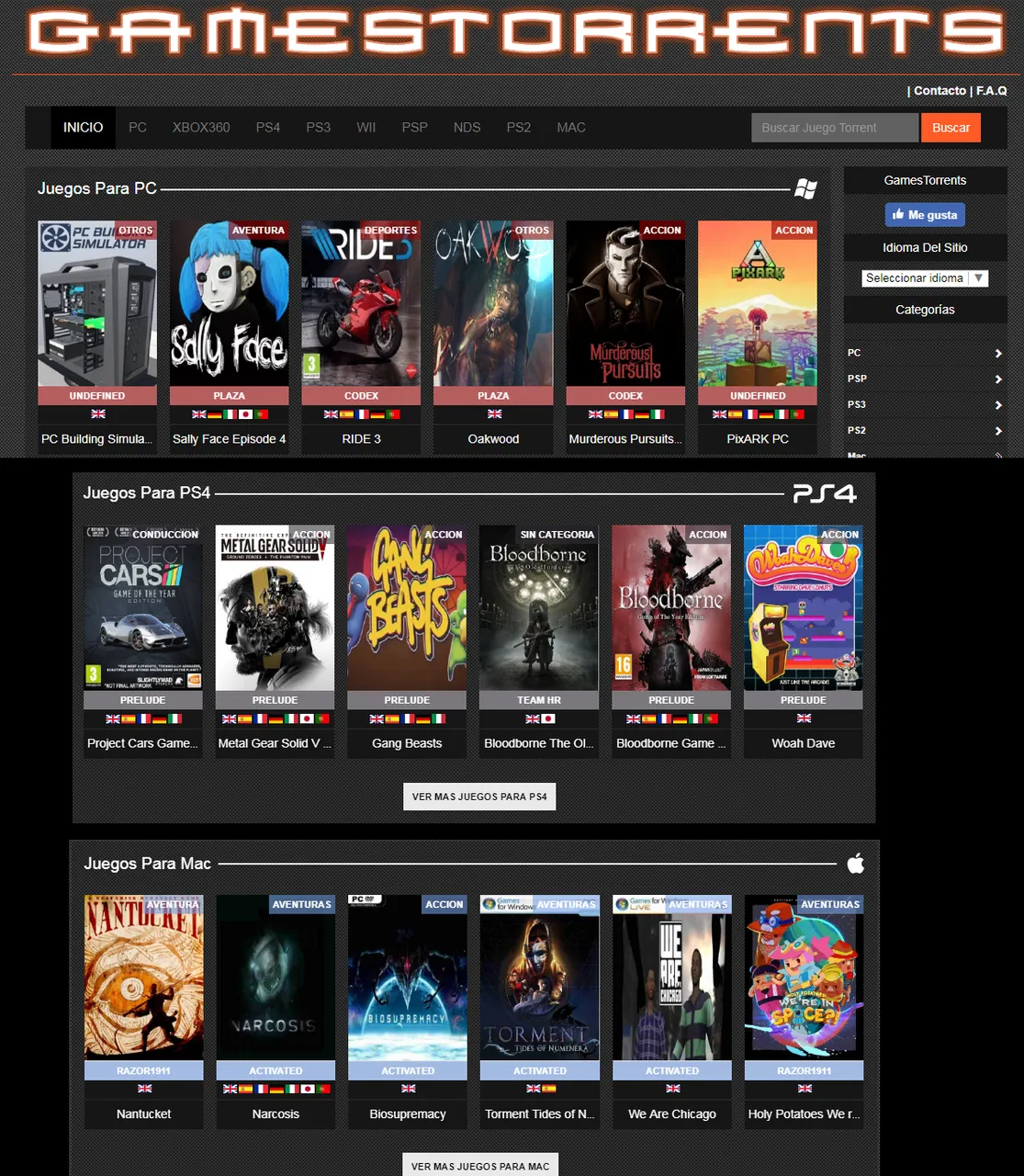Click the Narcosis title text
The width and height of the screenshot is (1024, 1176).
coord(276,1114)
